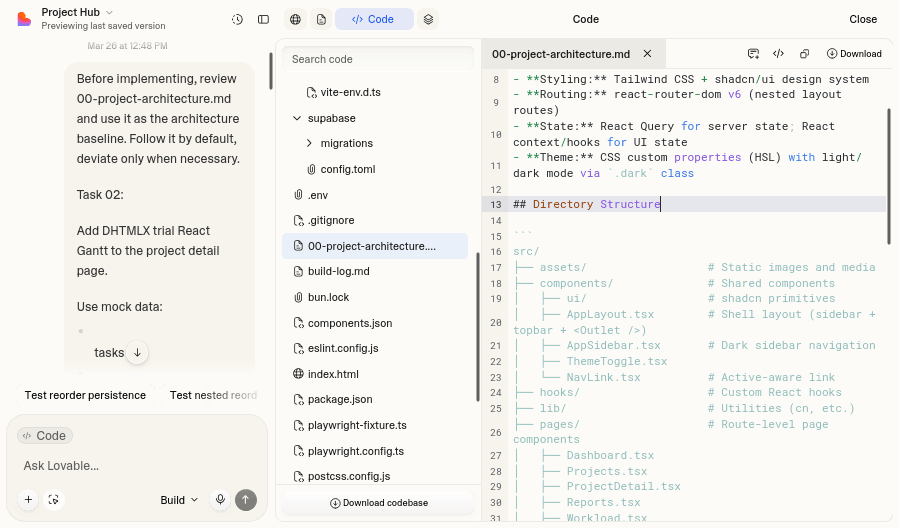900x528 pixels.
Task: Open the version history clock icon
Action: (237, 20)
